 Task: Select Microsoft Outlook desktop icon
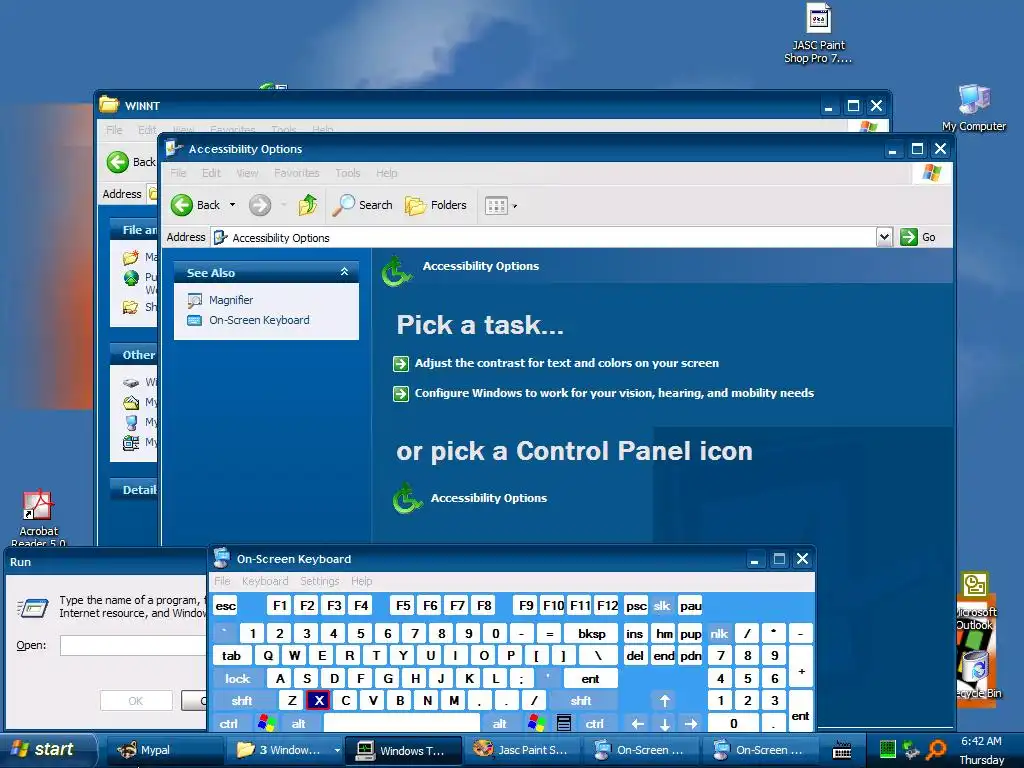pos(975,601)
